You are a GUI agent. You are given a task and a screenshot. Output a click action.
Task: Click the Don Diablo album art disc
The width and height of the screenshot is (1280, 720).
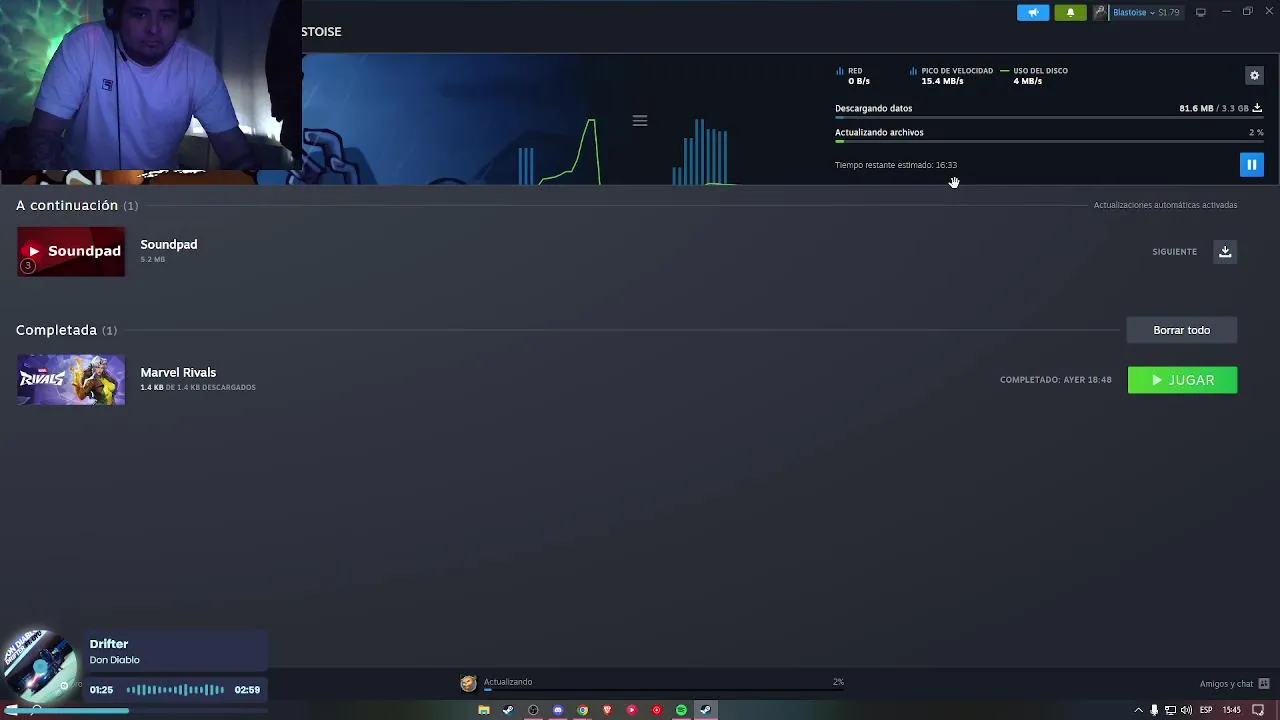[38, 668]
